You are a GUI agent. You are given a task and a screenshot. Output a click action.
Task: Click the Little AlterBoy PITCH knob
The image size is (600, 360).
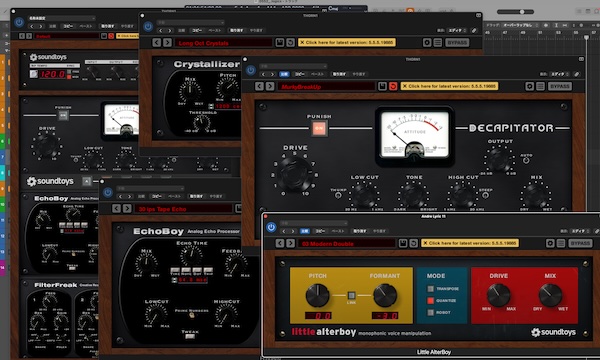317,295
